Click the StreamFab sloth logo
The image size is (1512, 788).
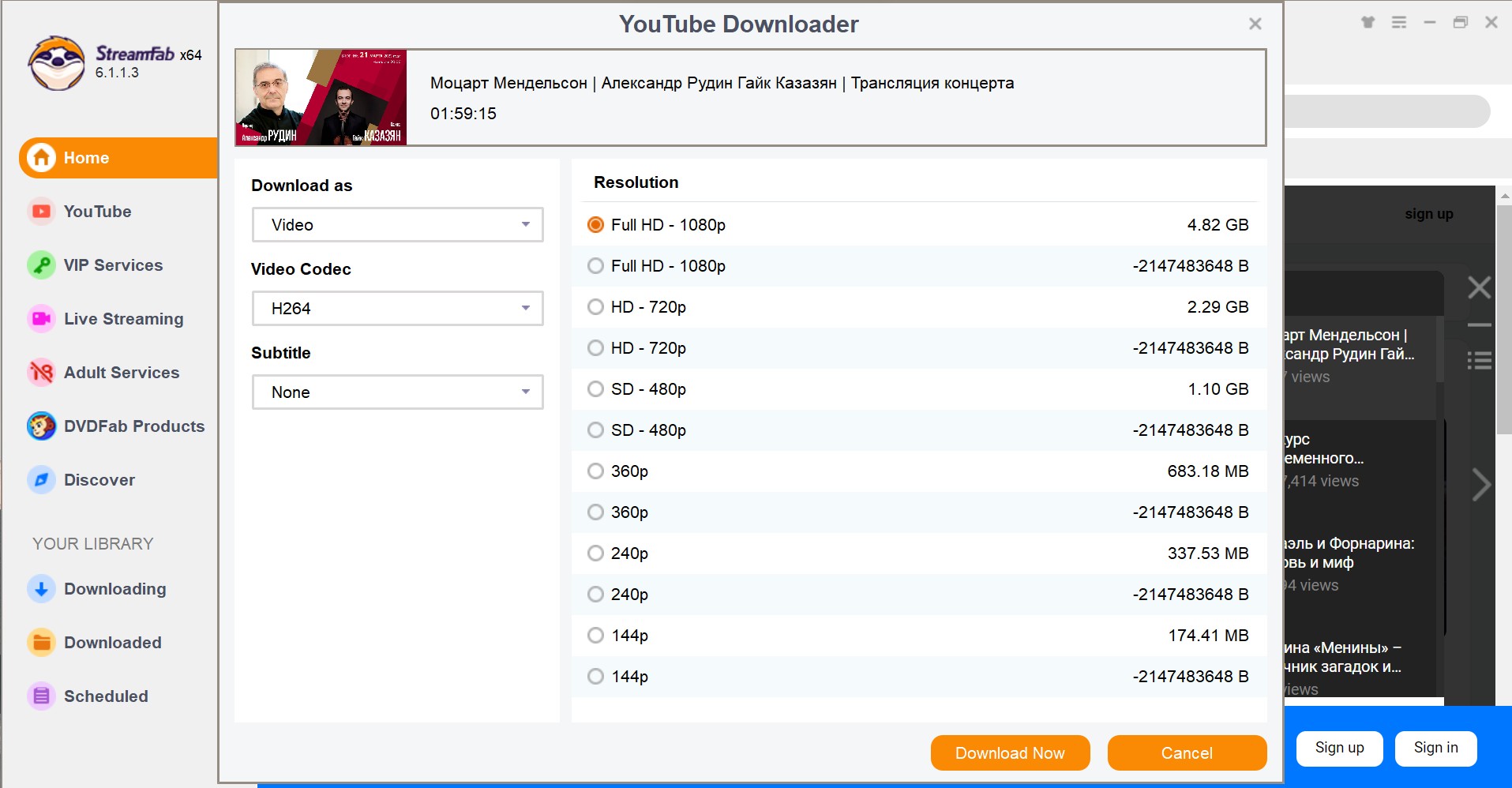click(x=56, y=63)
